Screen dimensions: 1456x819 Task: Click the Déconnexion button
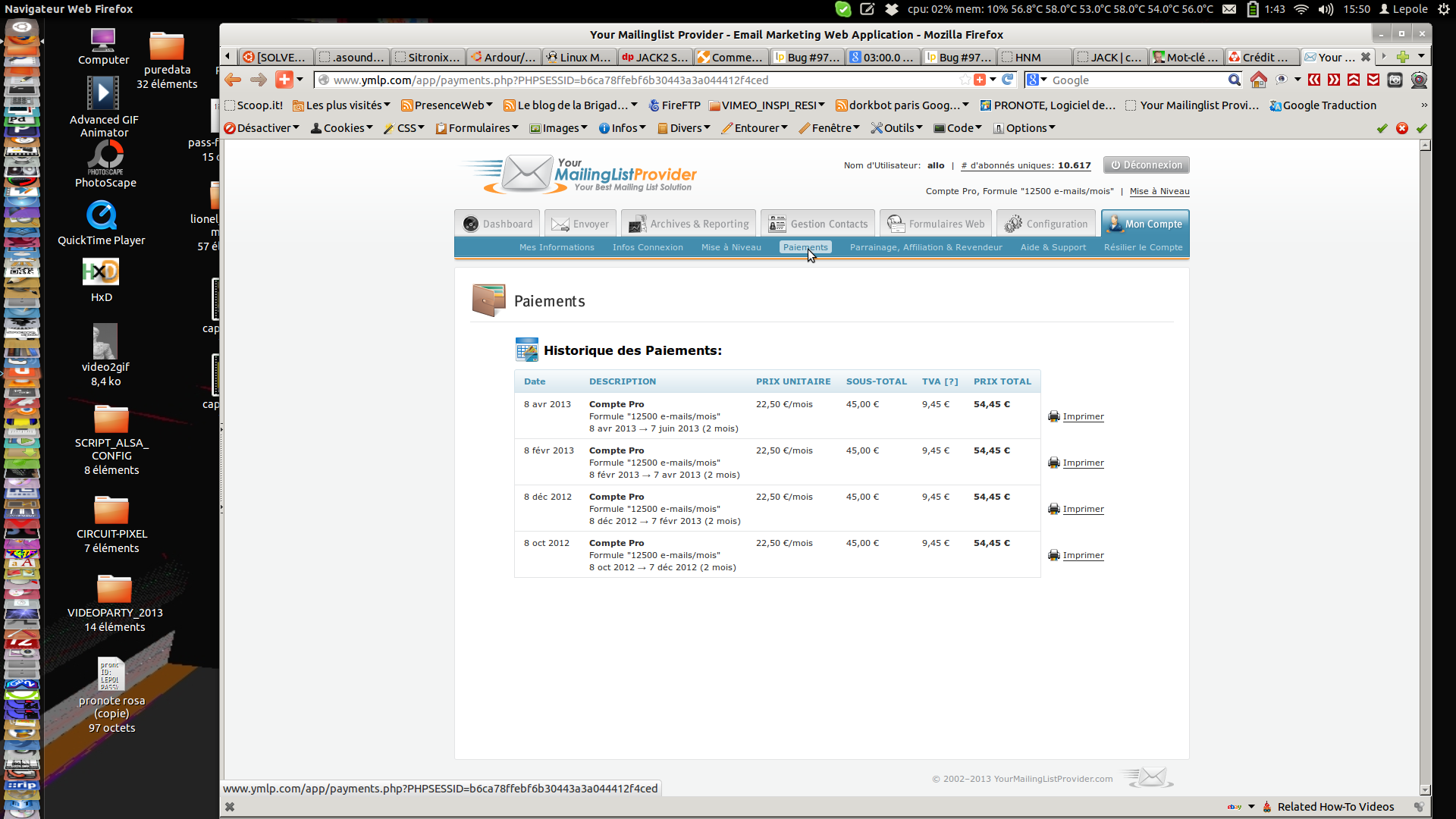(1146, 165)
